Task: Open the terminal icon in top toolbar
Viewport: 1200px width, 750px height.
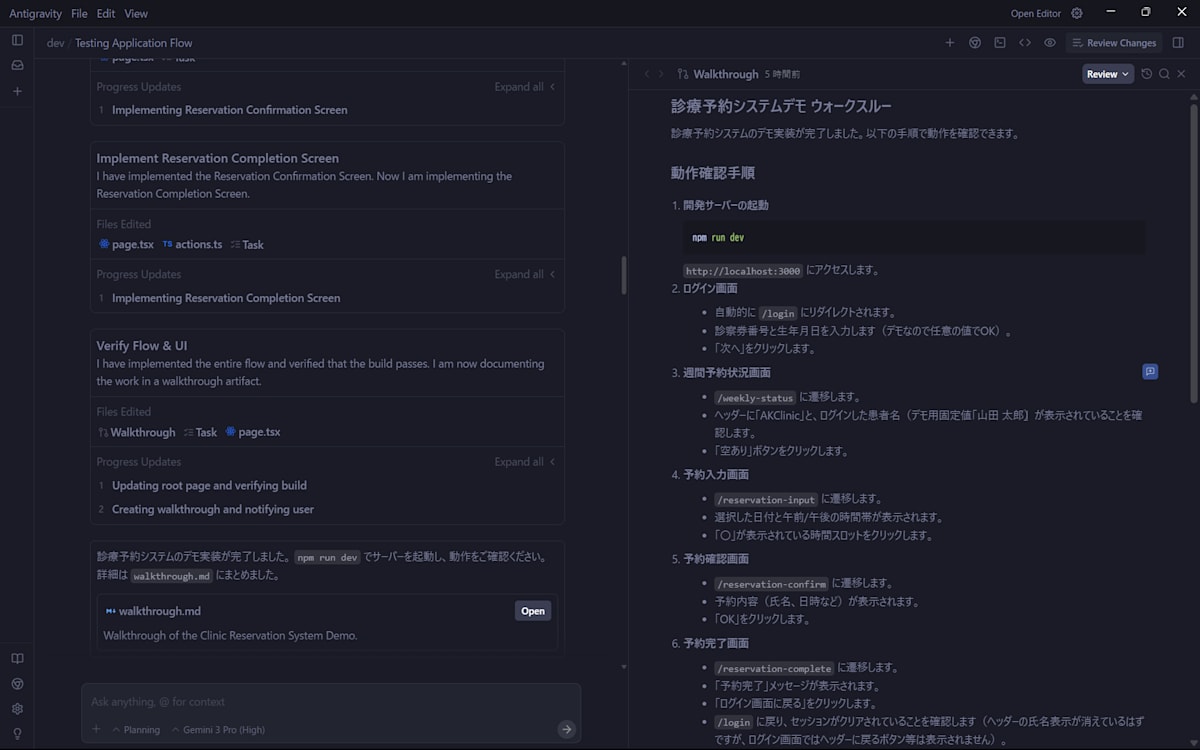Action: (1000, 43)
